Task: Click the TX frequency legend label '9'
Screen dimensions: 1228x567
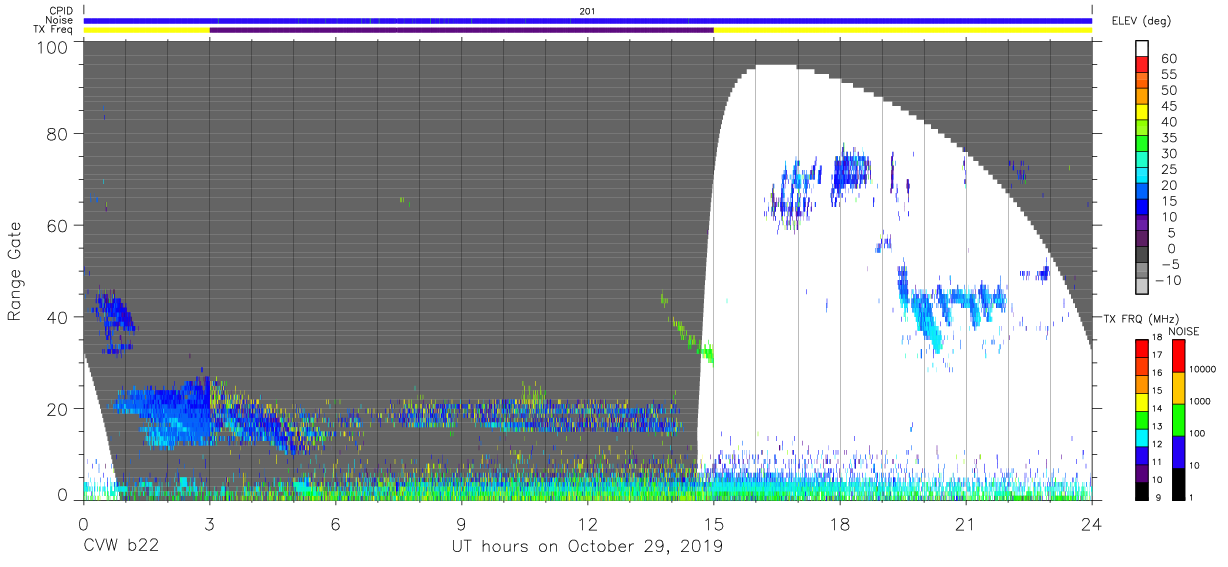Action: 1156,498
